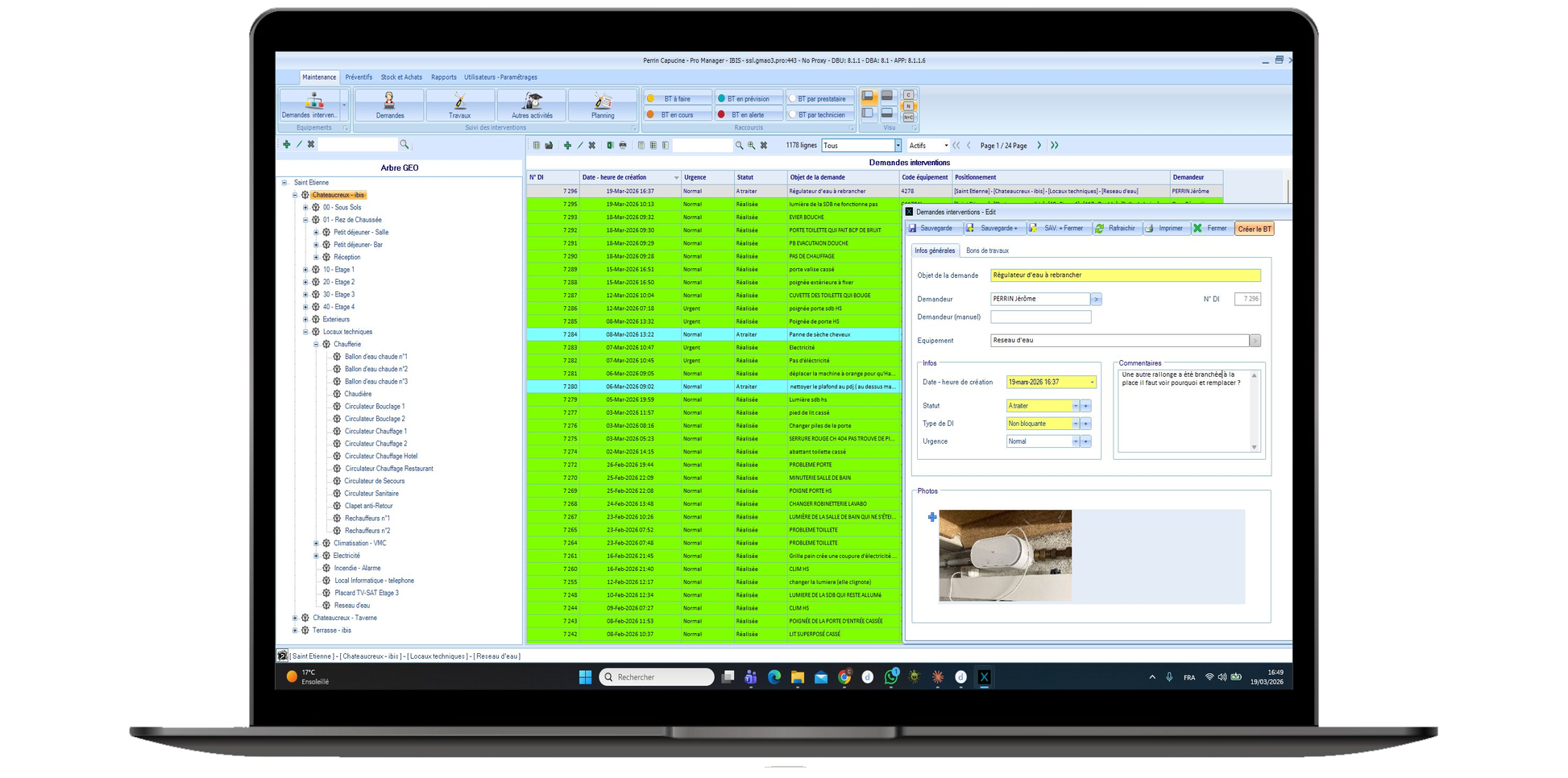The height and width of the screenshot is (778, 1568).
Task: Click the Planning icon in ribbon
Action: click(602, 105)
